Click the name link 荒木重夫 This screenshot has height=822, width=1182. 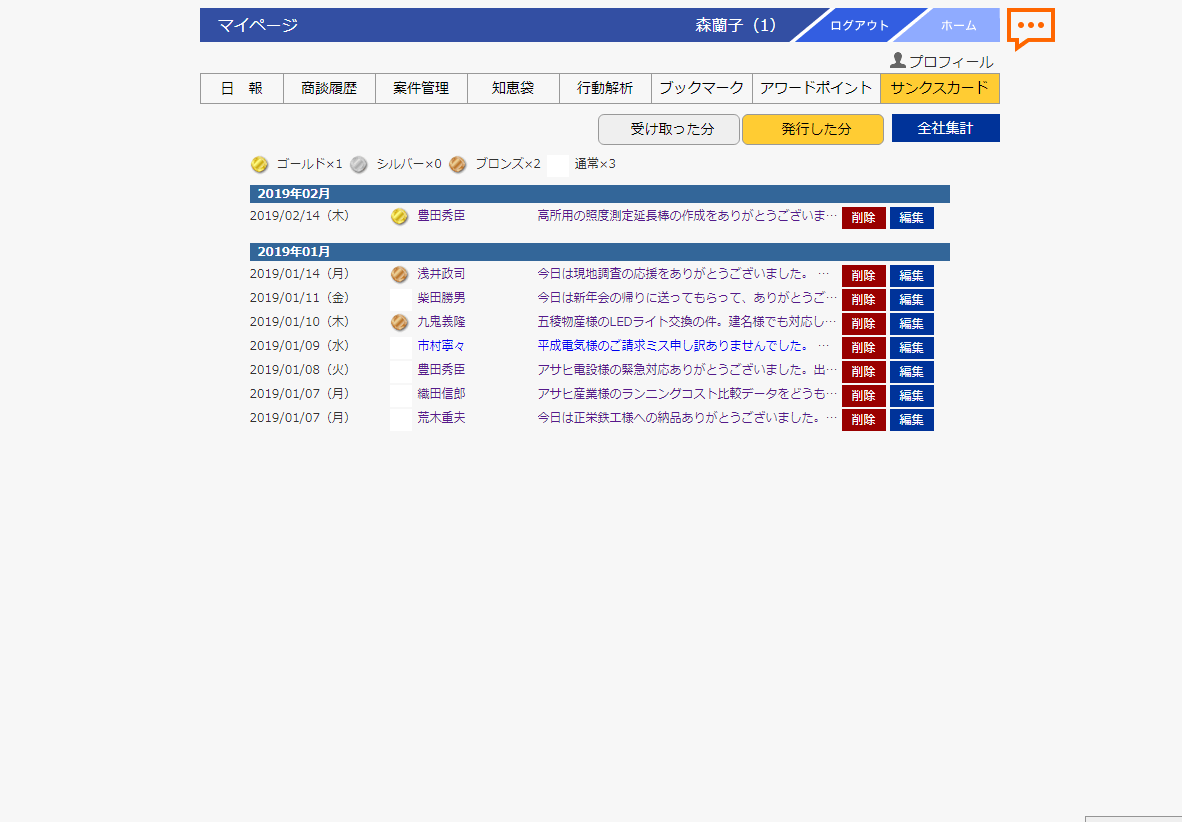[x=441, y=418]
